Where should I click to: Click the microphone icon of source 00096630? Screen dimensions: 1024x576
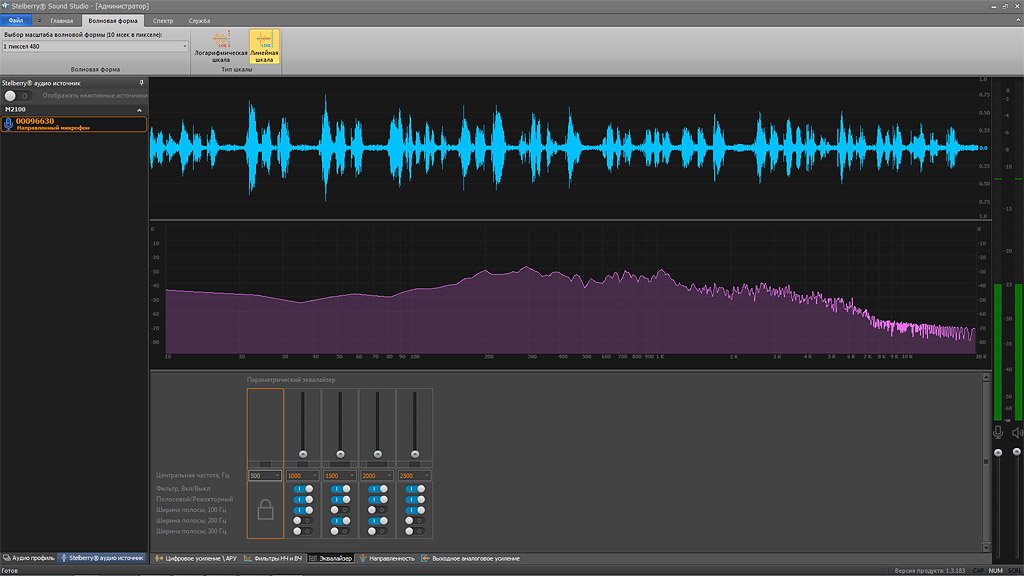(9, 124)
